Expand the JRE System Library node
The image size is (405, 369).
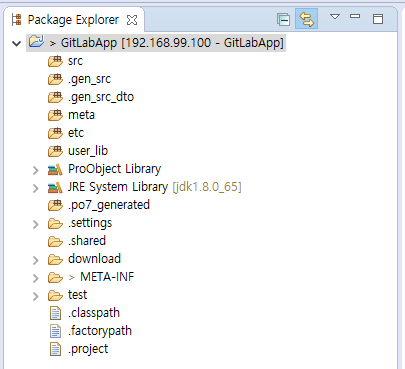35,188
